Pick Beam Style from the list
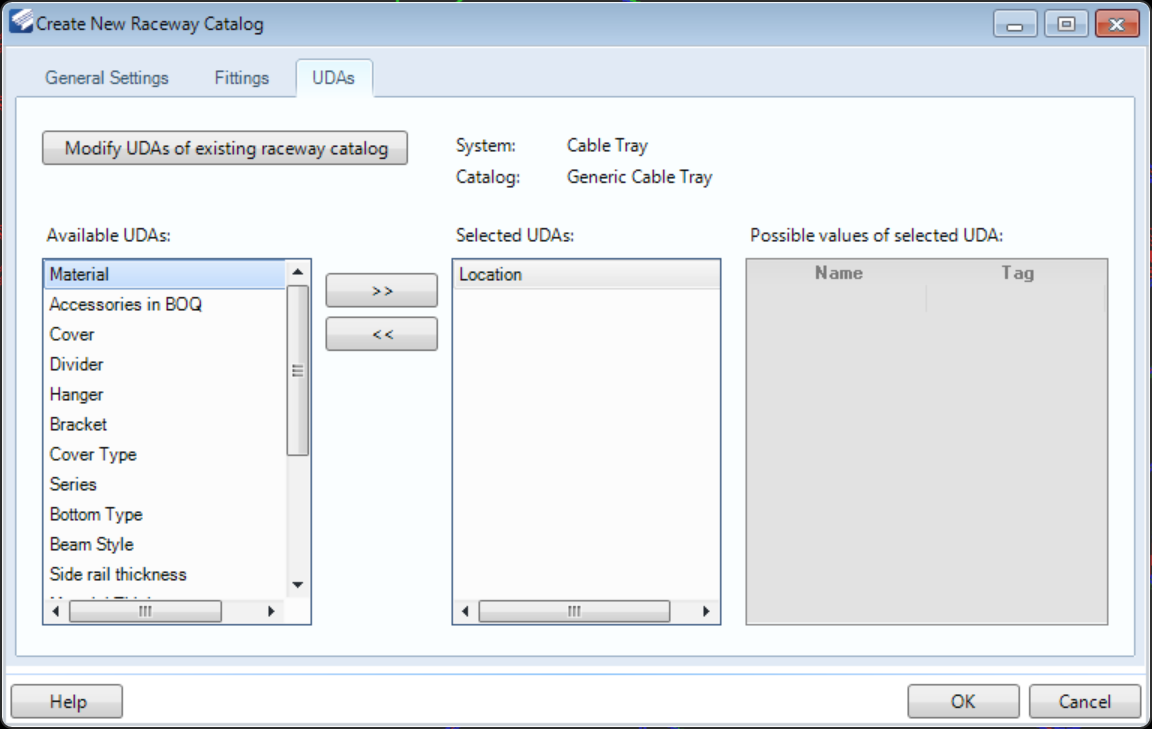 (165, 545)
